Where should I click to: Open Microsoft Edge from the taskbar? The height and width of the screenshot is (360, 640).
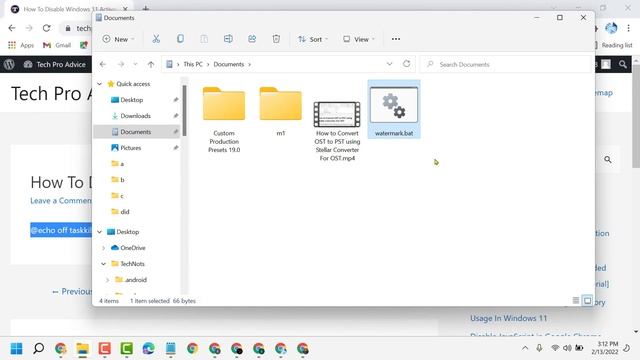(149, 349)
